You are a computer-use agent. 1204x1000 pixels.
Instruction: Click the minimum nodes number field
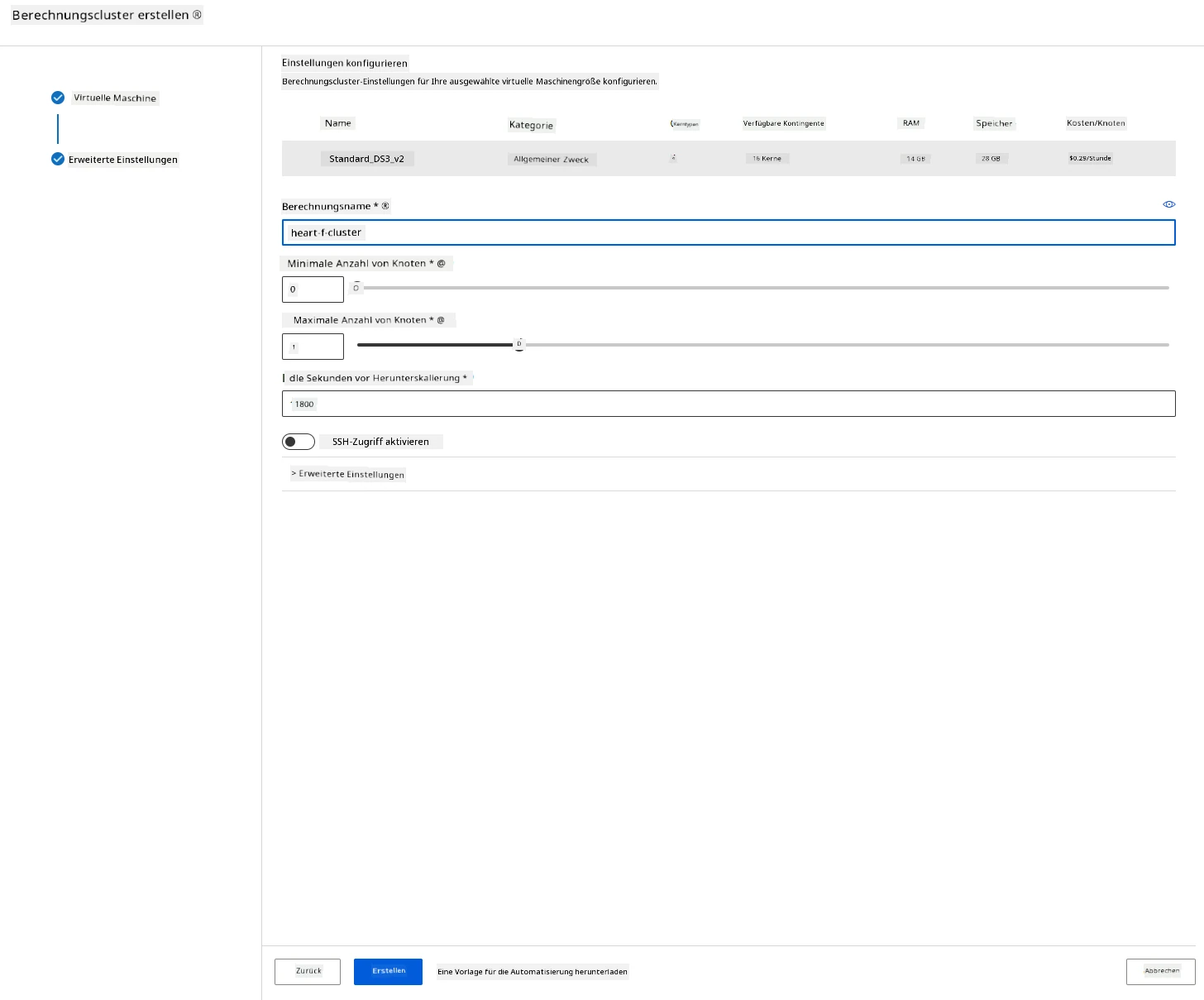click(x=313, y=289)
